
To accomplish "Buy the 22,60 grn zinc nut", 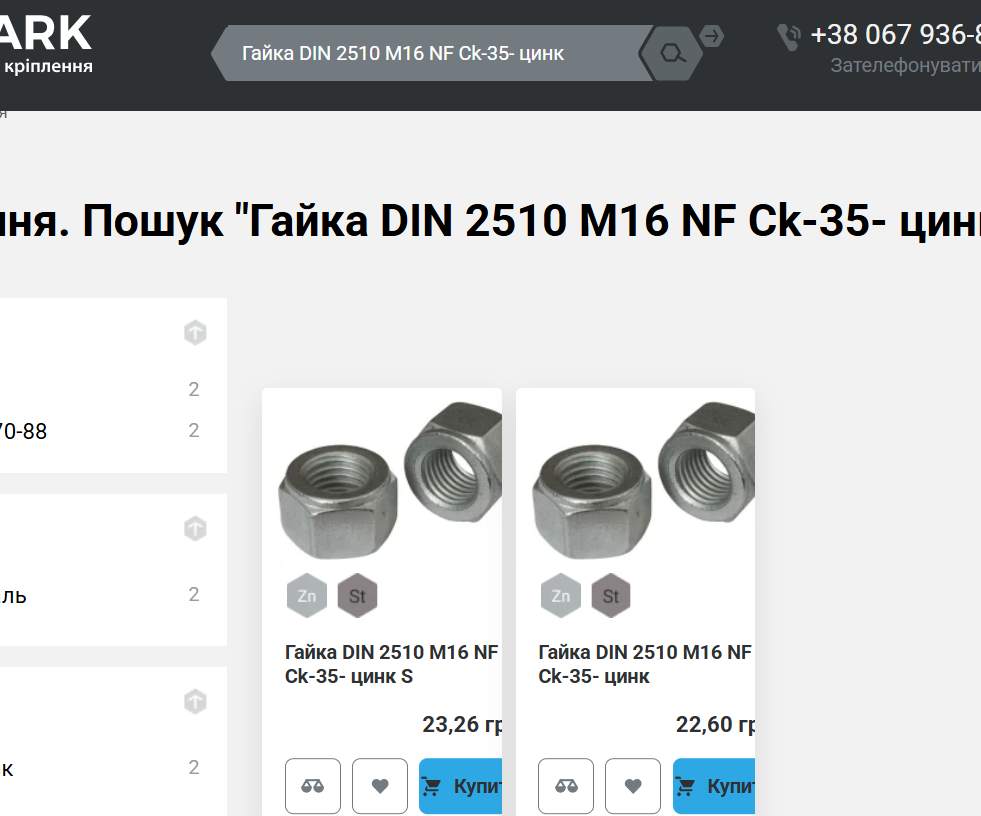I will [714, 786].
